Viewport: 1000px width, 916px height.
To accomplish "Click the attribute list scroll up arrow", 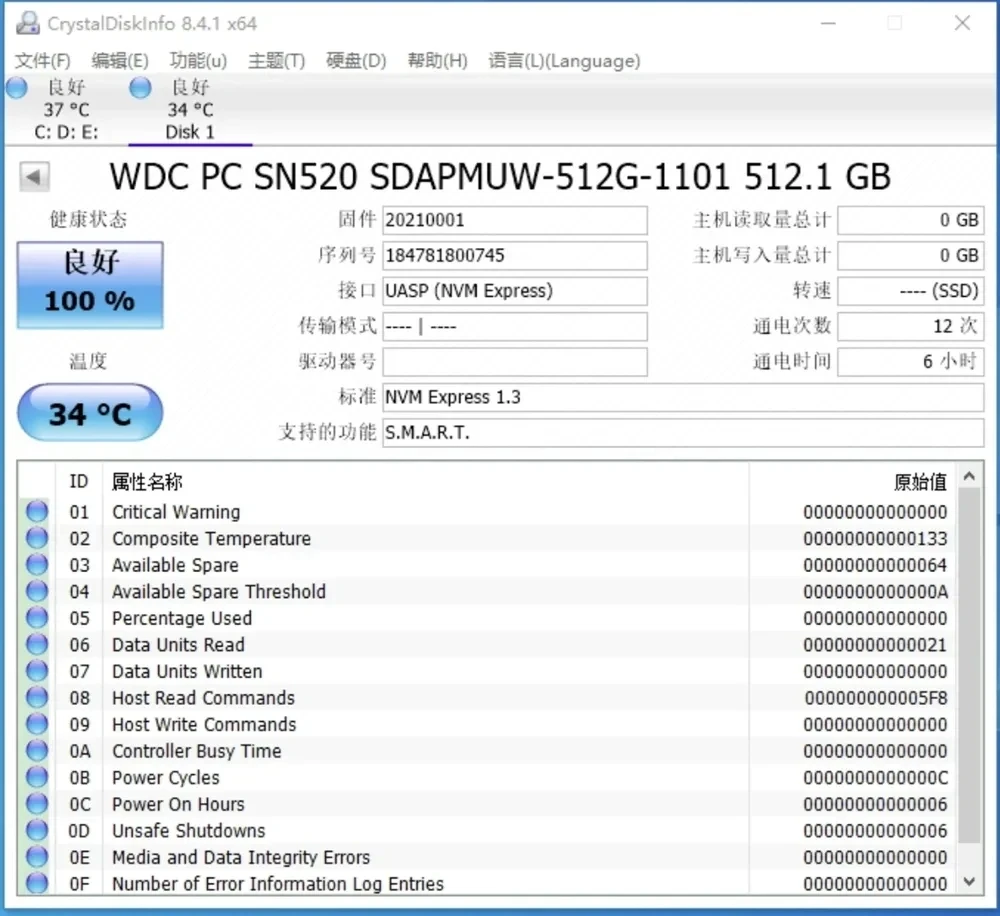I will pyautogui.click(x=969, y=476).
